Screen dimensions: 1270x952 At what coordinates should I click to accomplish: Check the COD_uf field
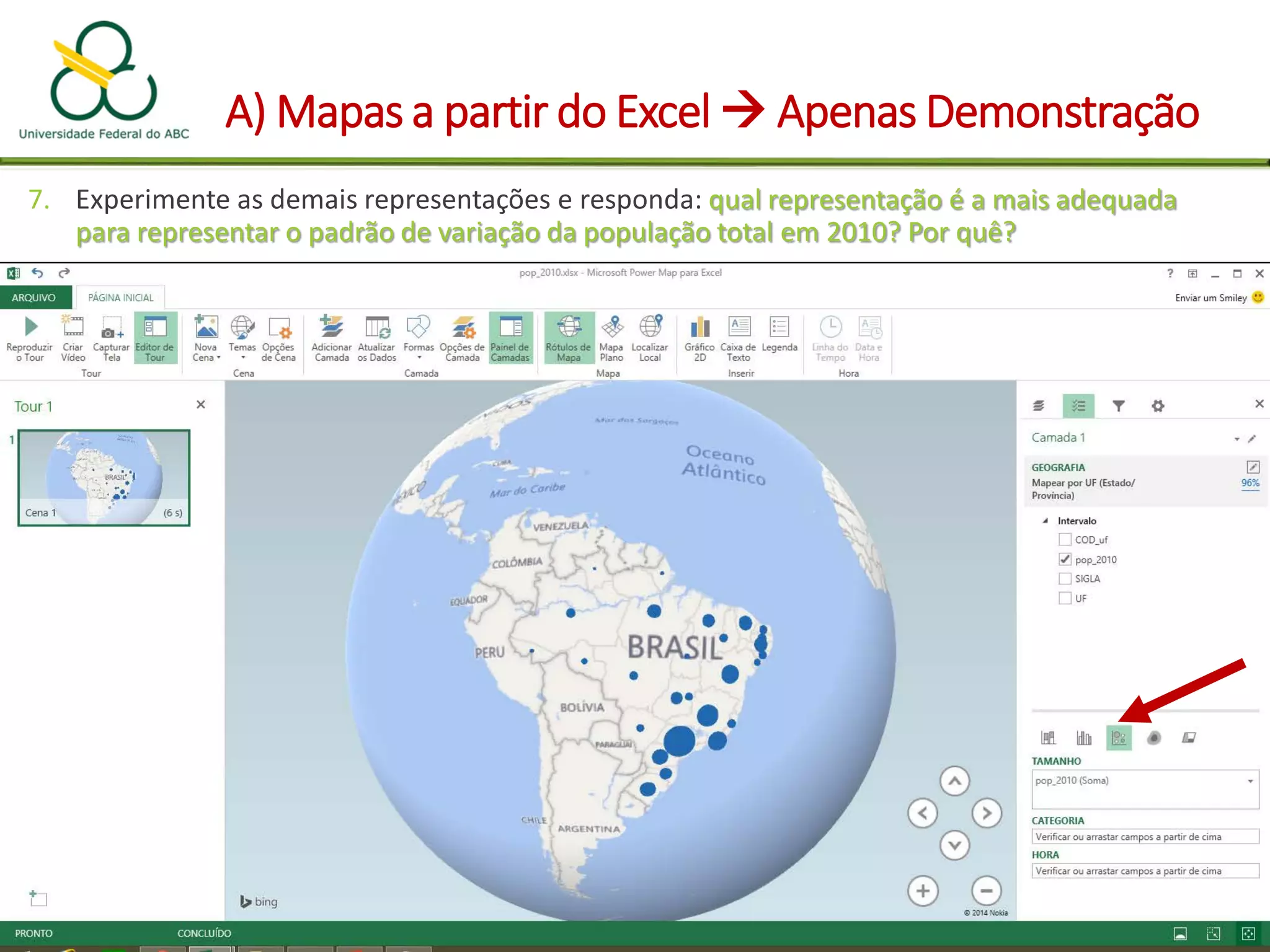coord(1065,539)
